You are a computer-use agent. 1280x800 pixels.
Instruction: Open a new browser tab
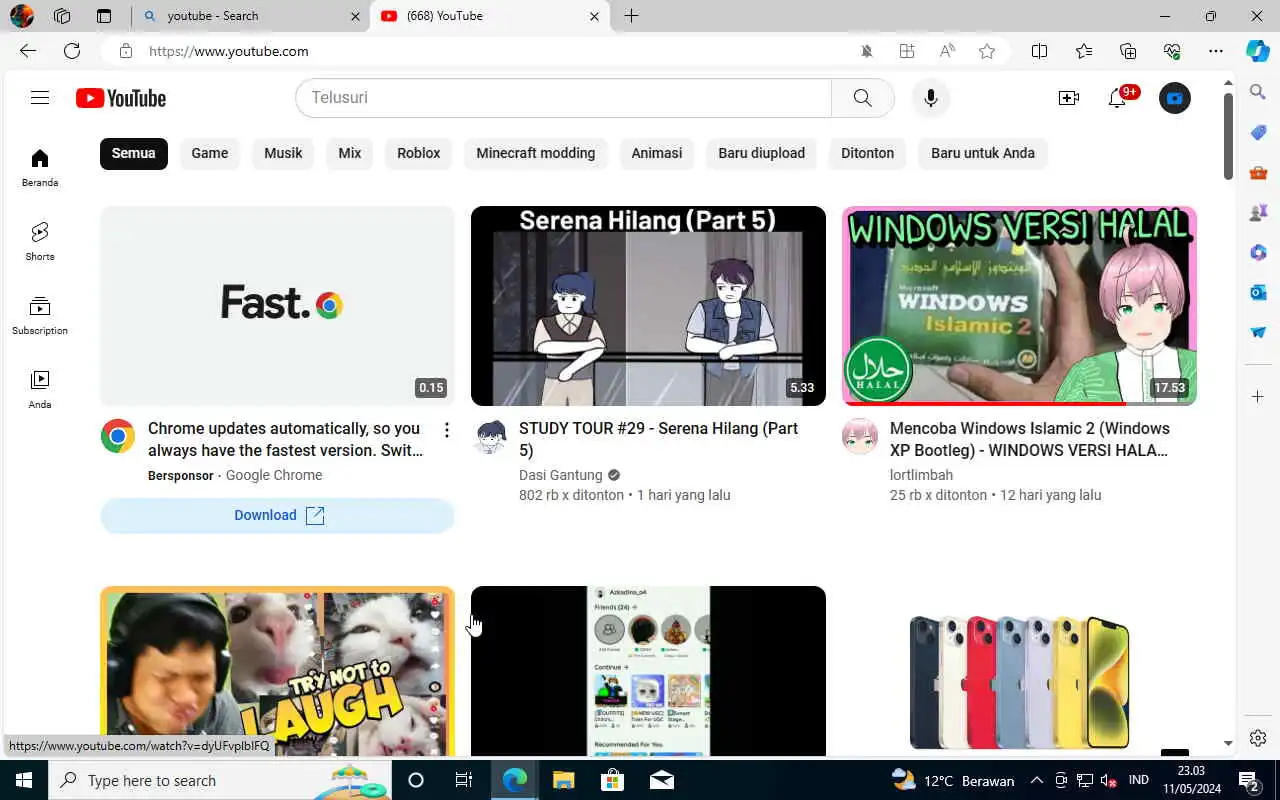[631, 16]
